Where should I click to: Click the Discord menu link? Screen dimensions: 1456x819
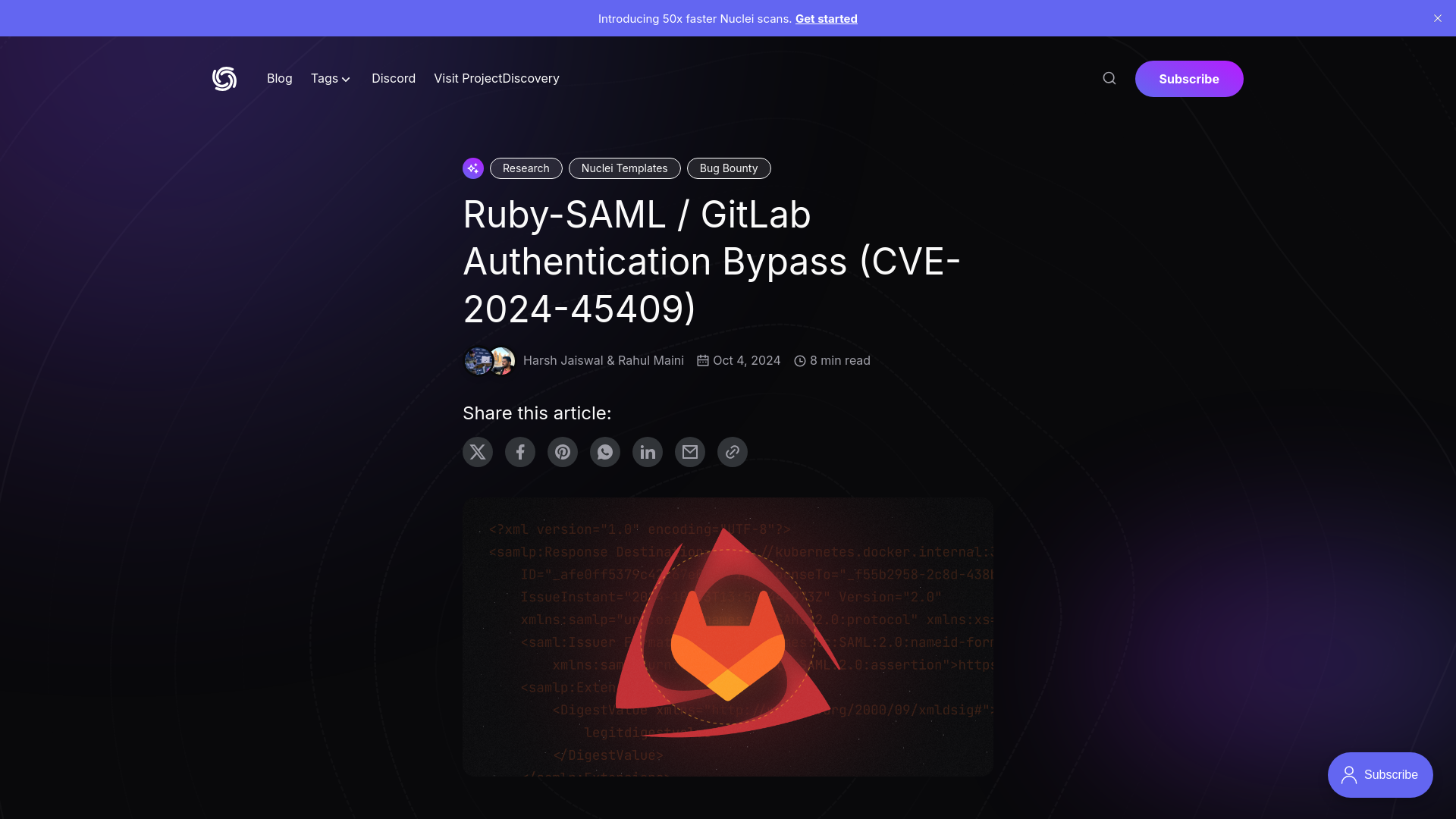393,78
